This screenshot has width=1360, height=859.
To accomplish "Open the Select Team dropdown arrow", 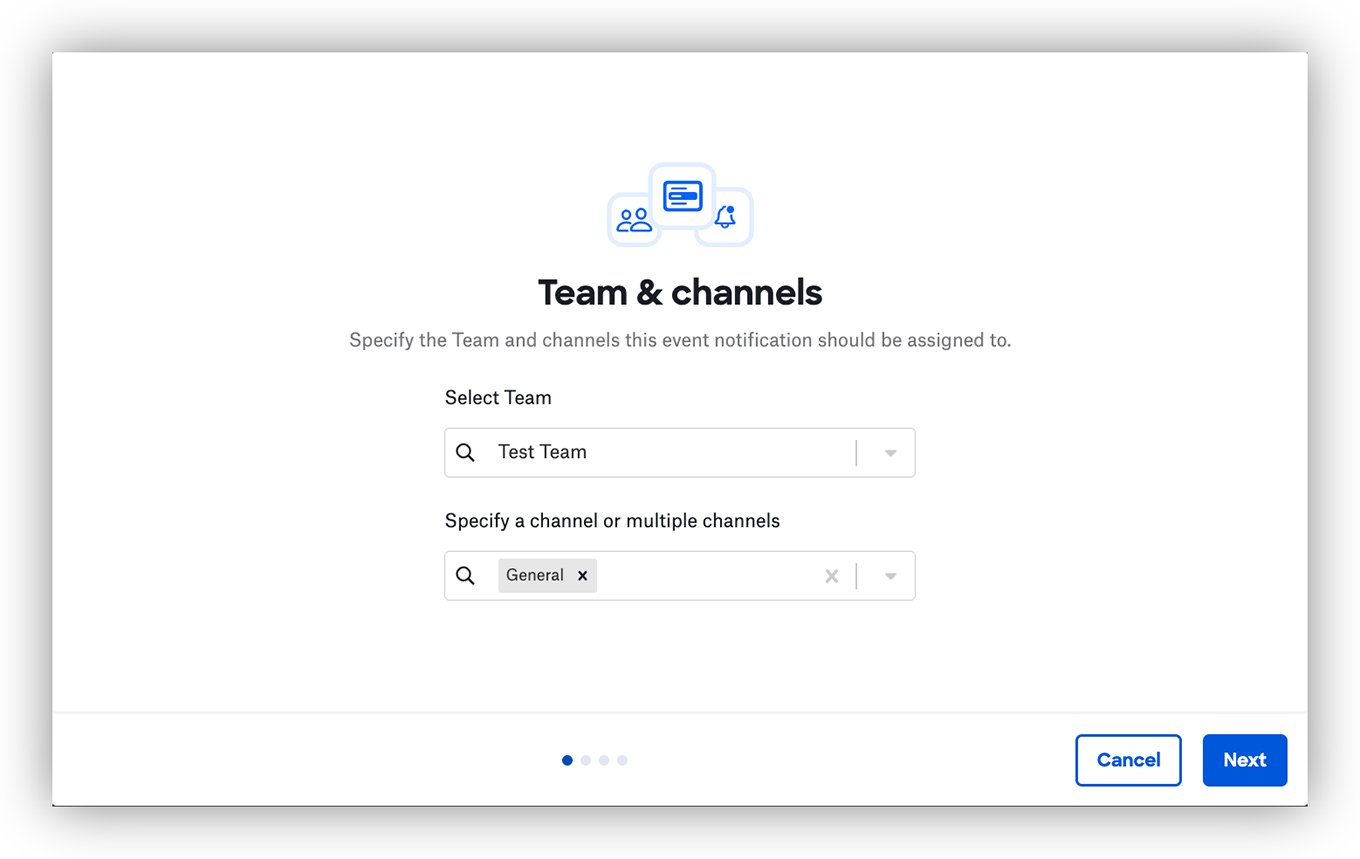I will click(x=888, y=452).
